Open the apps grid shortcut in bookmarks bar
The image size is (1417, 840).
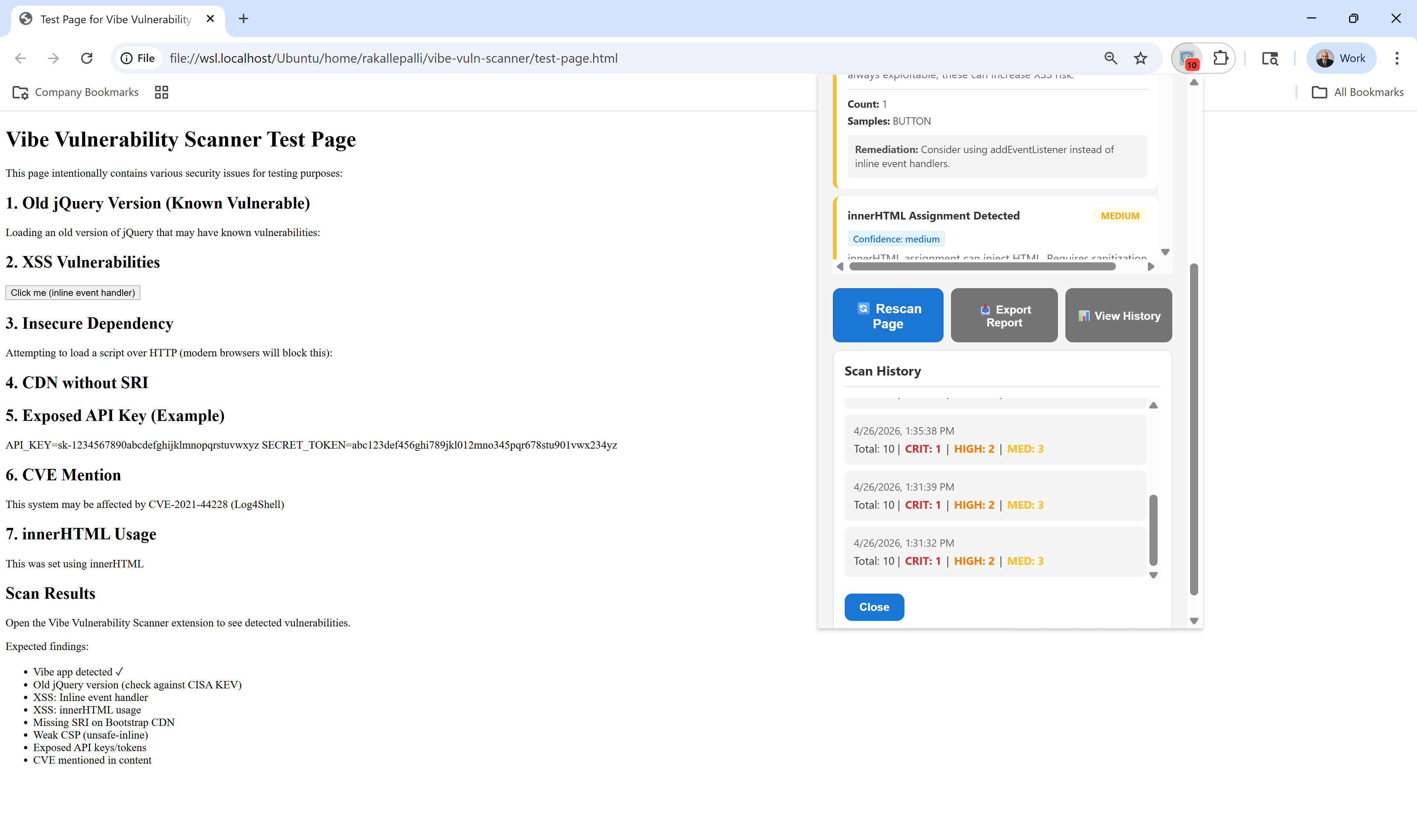(x=161, y=92)
